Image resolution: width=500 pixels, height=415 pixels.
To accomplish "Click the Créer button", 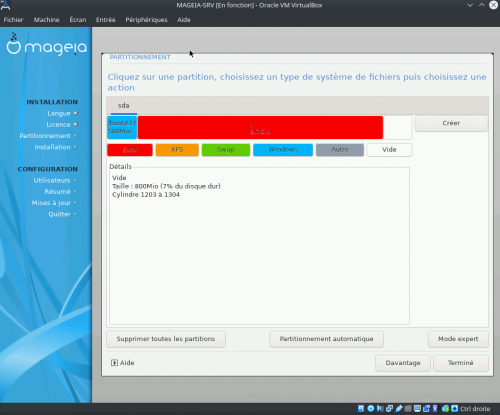I will (x=451, y=123).
